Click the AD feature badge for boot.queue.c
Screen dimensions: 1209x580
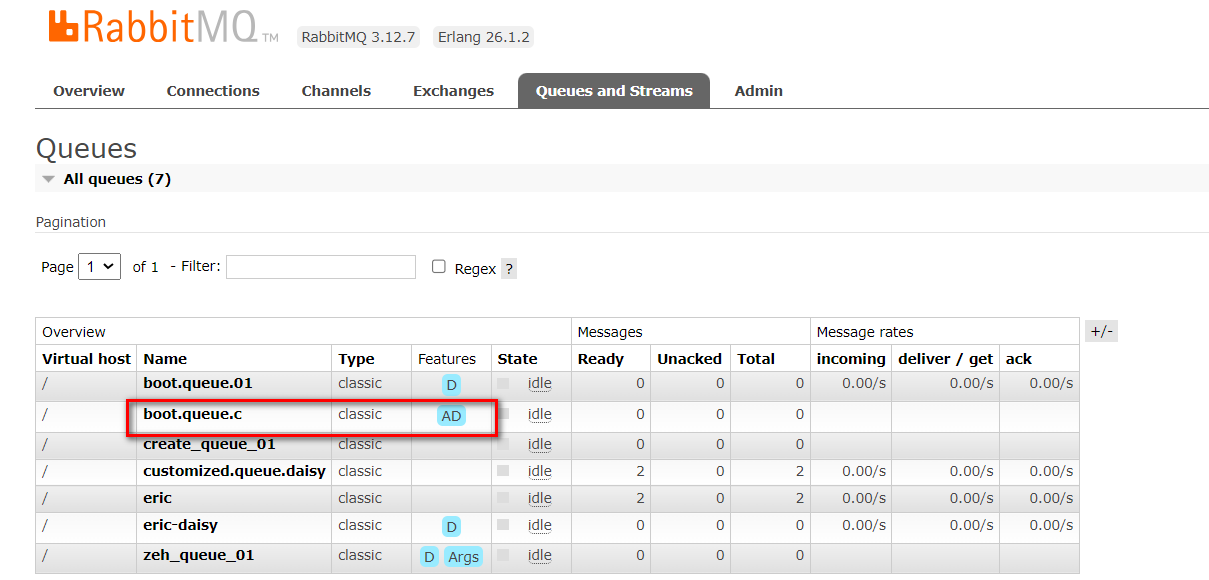tap(451, 415)
